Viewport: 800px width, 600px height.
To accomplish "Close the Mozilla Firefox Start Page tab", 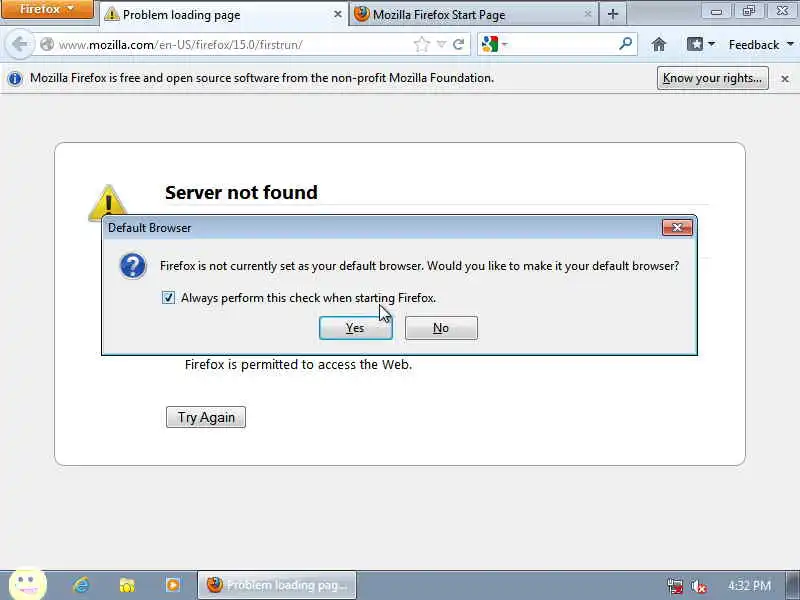I will (x=588, y=14).
